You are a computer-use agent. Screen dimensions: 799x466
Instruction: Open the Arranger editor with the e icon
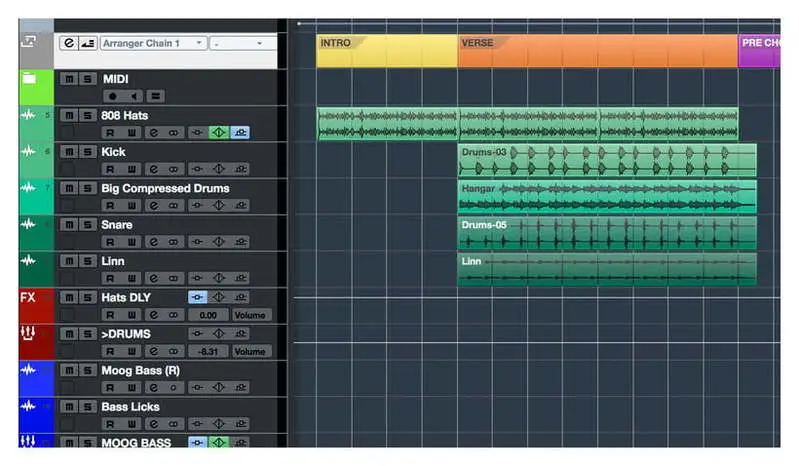68,43
